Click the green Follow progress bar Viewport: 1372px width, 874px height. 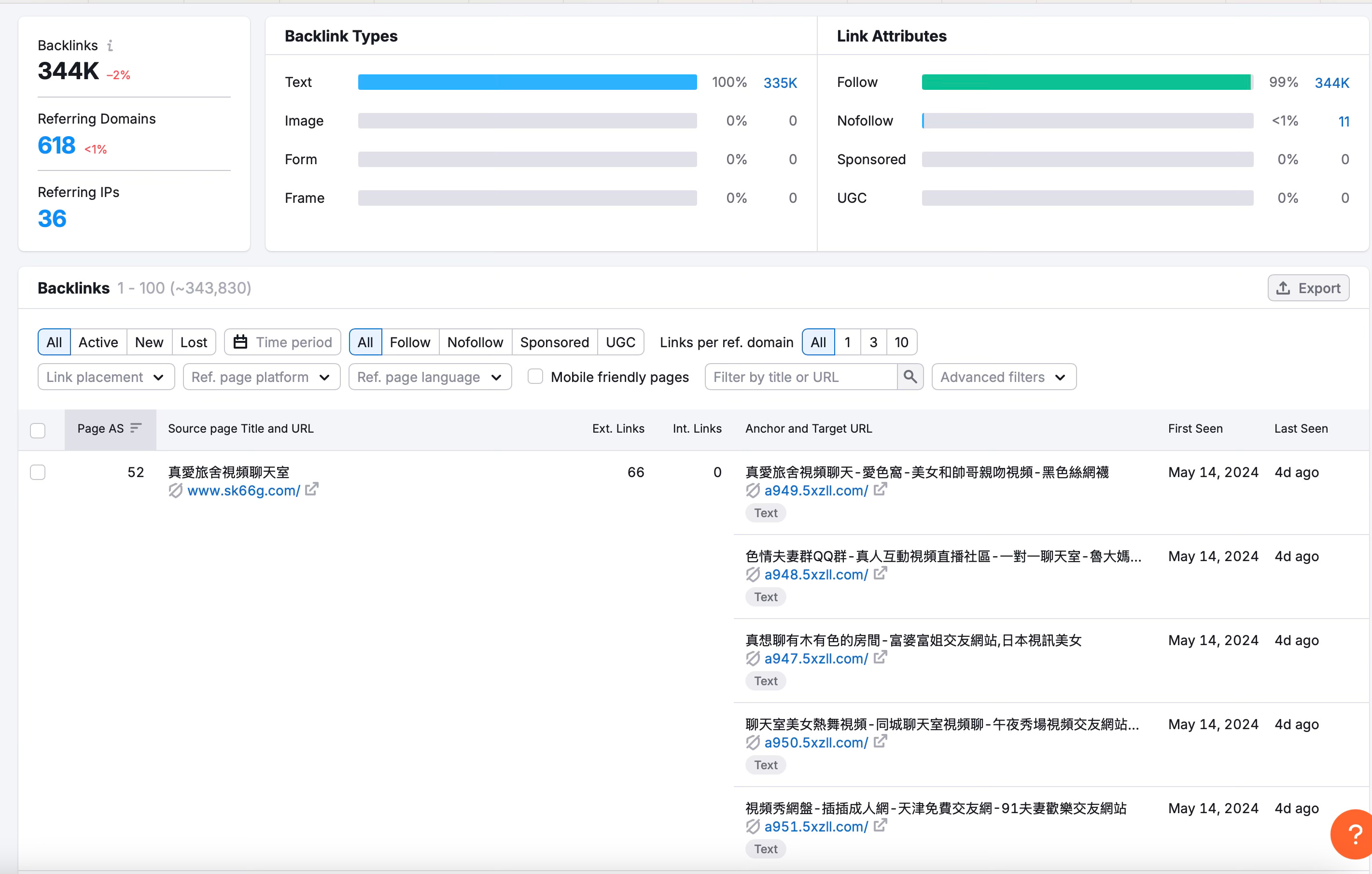pyautogui.click(x=1085, y=82)
